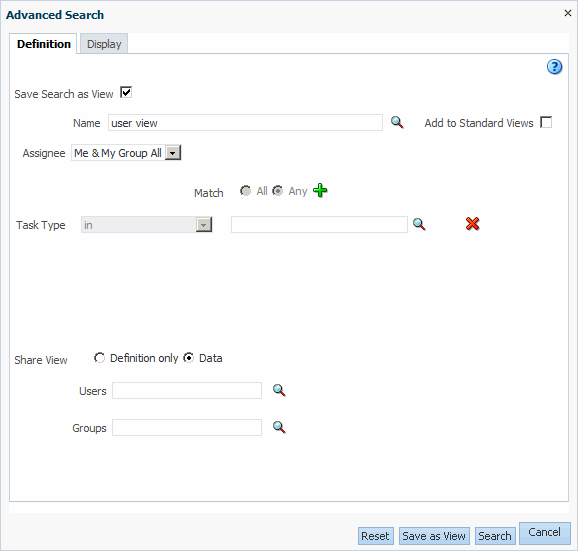Uncheck Save Search as View checkbox
Image resolution: width=578 pixels, height=551 pixels.
(126, 92)
